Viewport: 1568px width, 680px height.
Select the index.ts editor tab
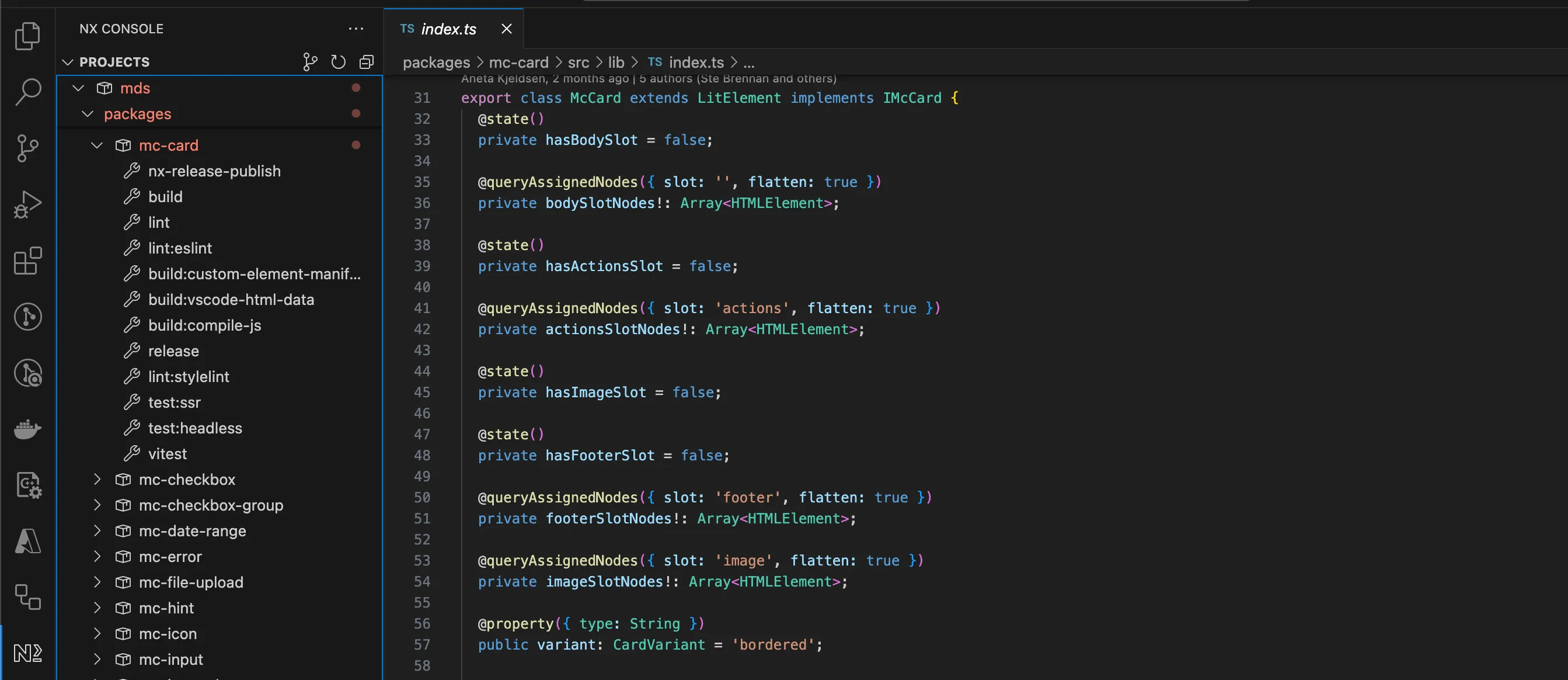(448, 29)
